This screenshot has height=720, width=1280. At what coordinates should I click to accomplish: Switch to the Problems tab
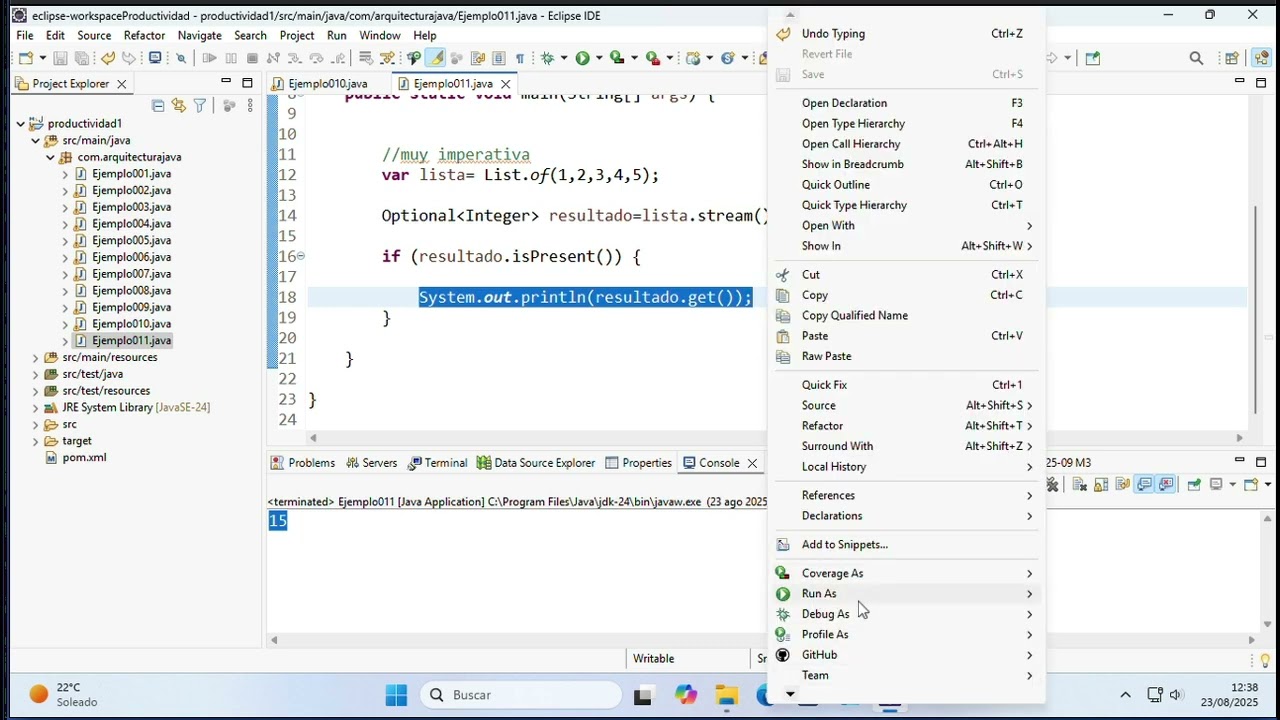(303, 463)
